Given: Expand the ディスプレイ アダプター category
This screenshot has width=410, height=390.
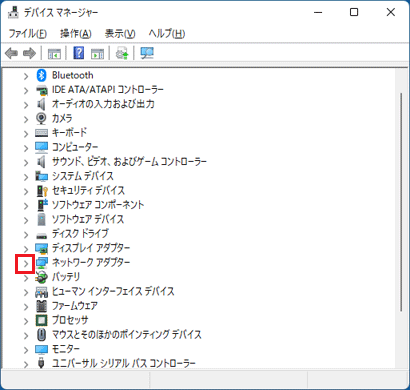Looking at the screenshot, I should [x=26, y=249].
